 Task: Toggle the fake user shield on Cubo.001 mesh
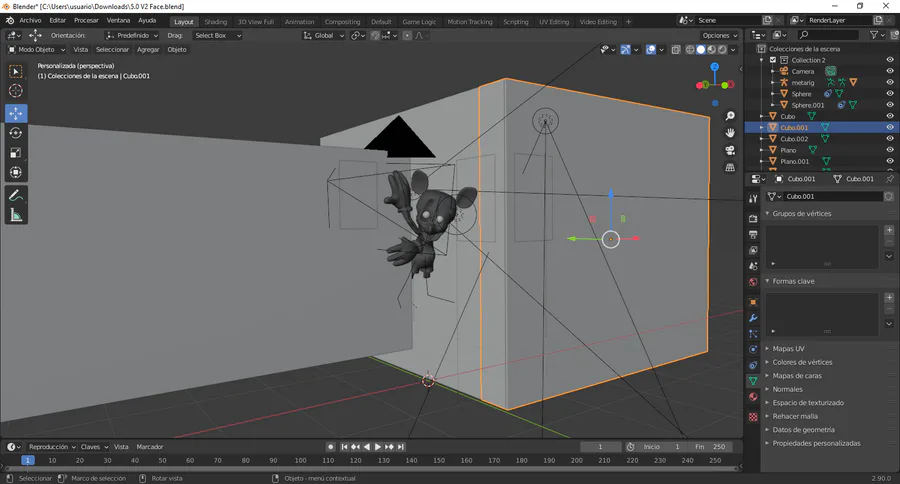889,196
